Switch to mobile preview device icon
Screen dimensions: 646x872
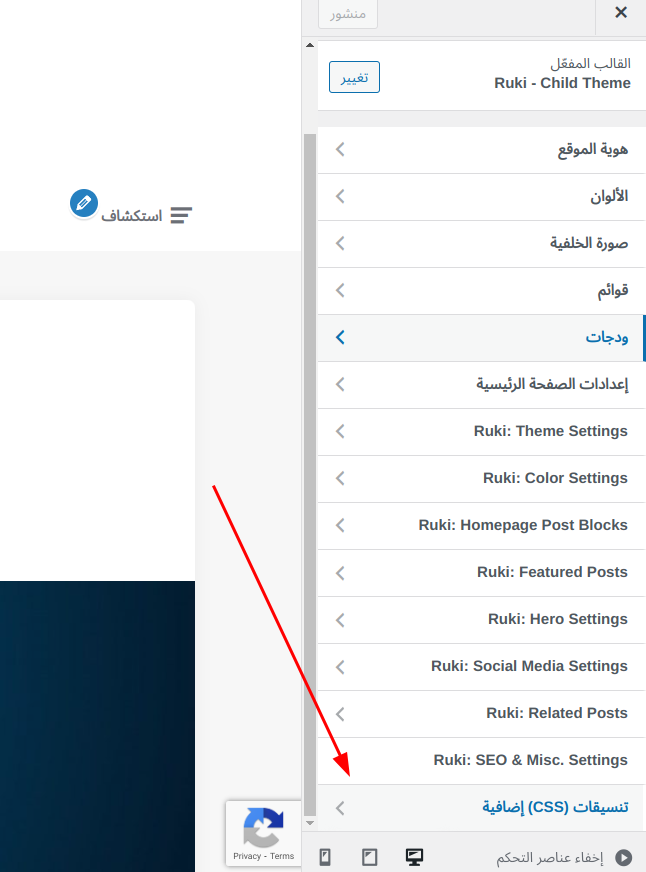tap(325, 857)
